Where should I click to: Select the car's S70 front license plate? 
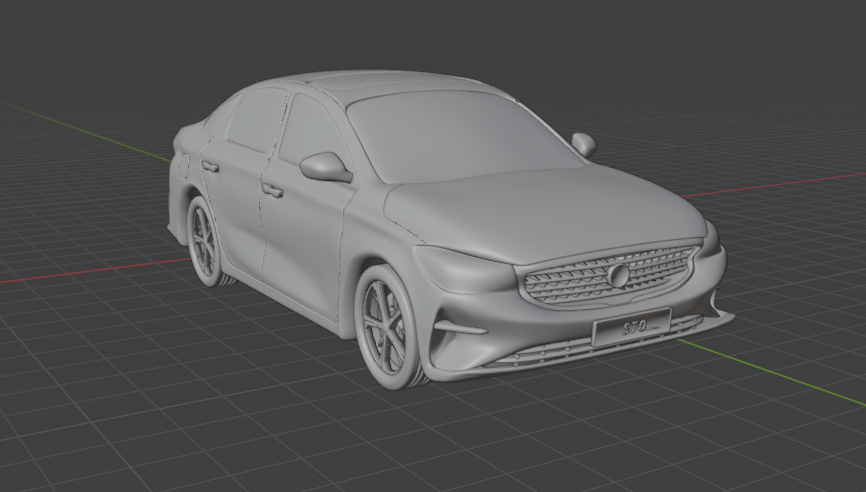pyautogui.click(x=631, y=327)
